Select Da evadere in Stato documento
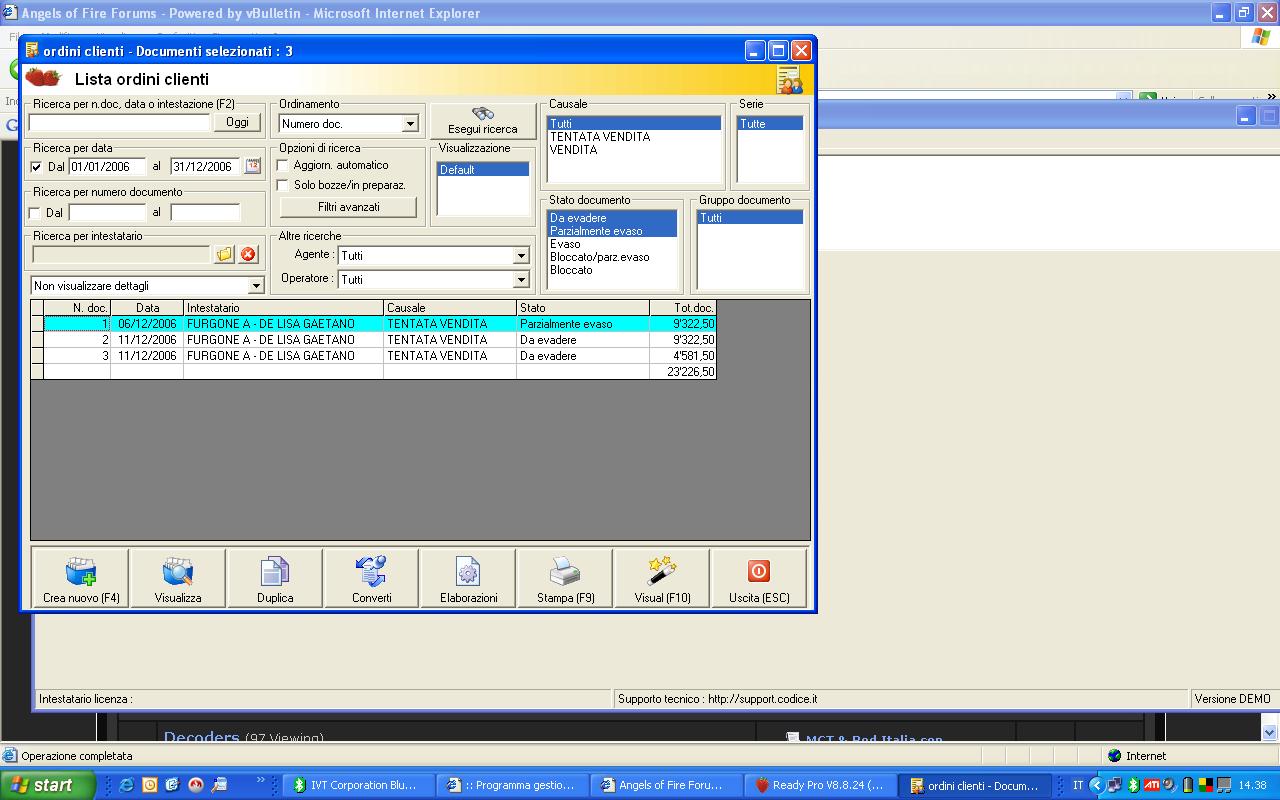The width and height of the screenshot is (1280, 800). (612, 218)
